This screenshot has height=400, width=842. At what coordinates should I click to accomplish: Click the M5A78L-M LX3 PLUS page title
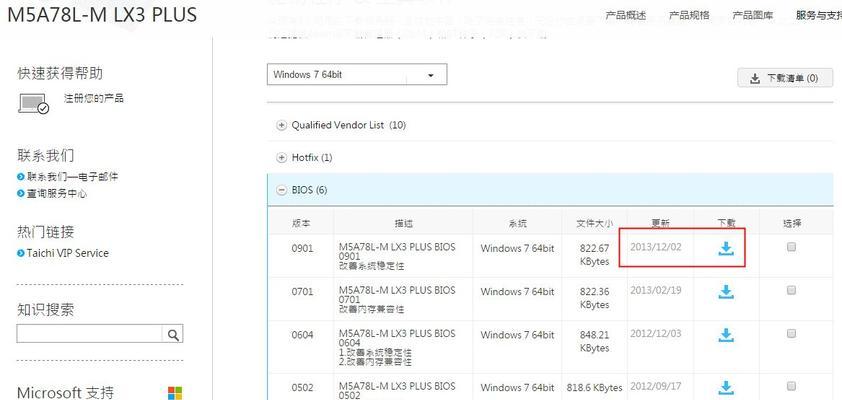pyautogui.click(x=103, y=14)
